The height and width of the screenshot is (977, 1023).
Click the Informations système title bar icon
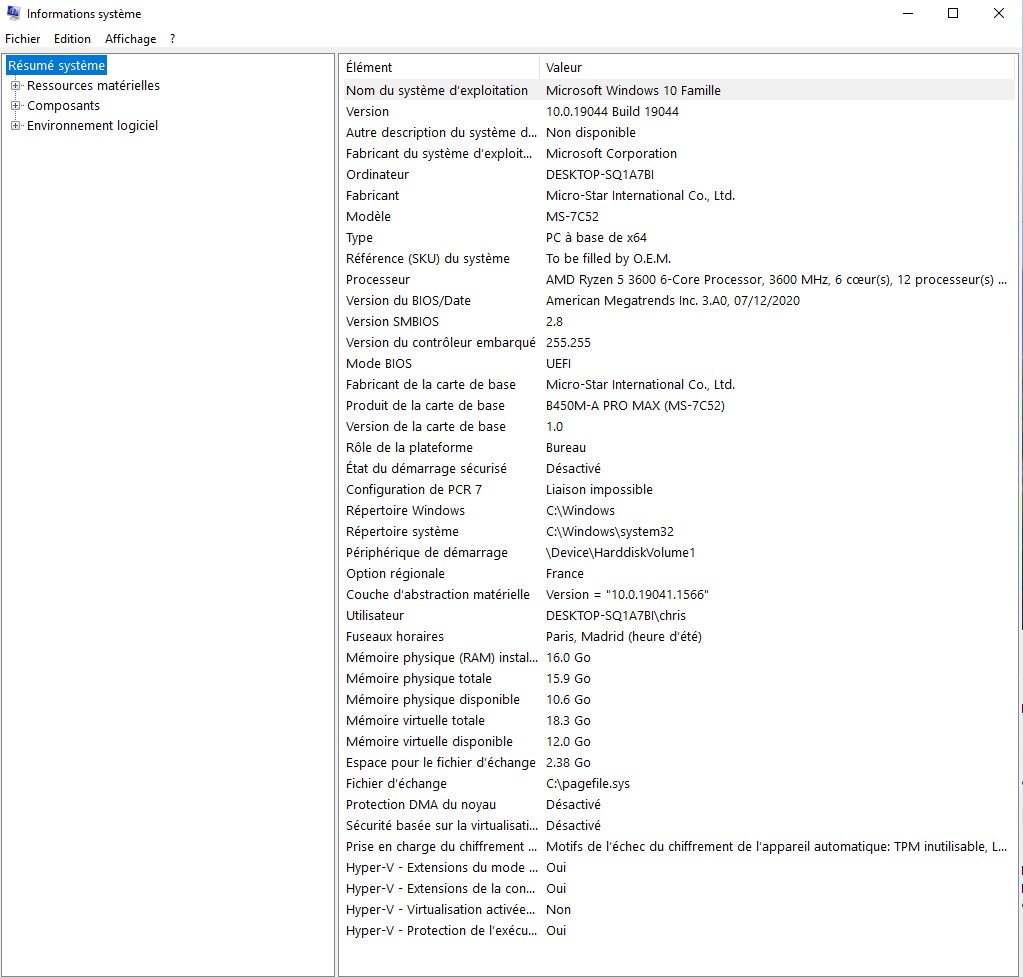pyautogui.click(x=13, y=13)
